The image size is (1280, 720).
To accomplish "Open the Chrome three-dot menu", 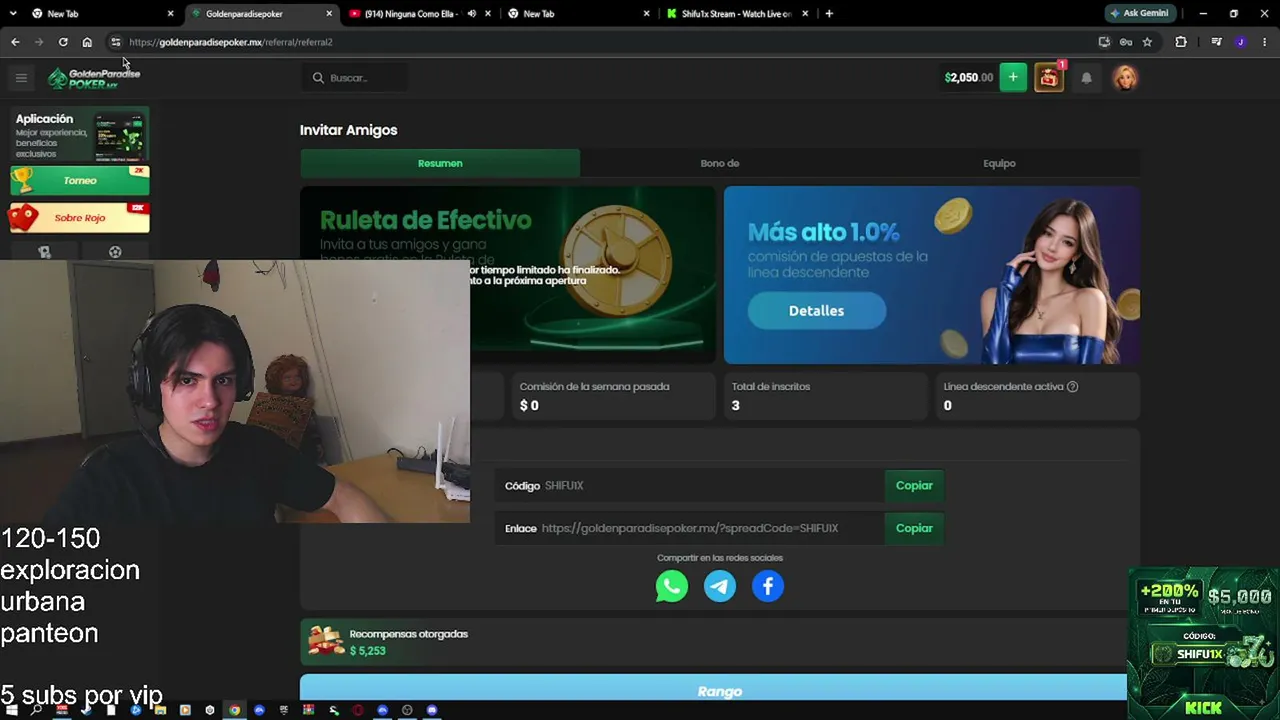I will 1264,42.
